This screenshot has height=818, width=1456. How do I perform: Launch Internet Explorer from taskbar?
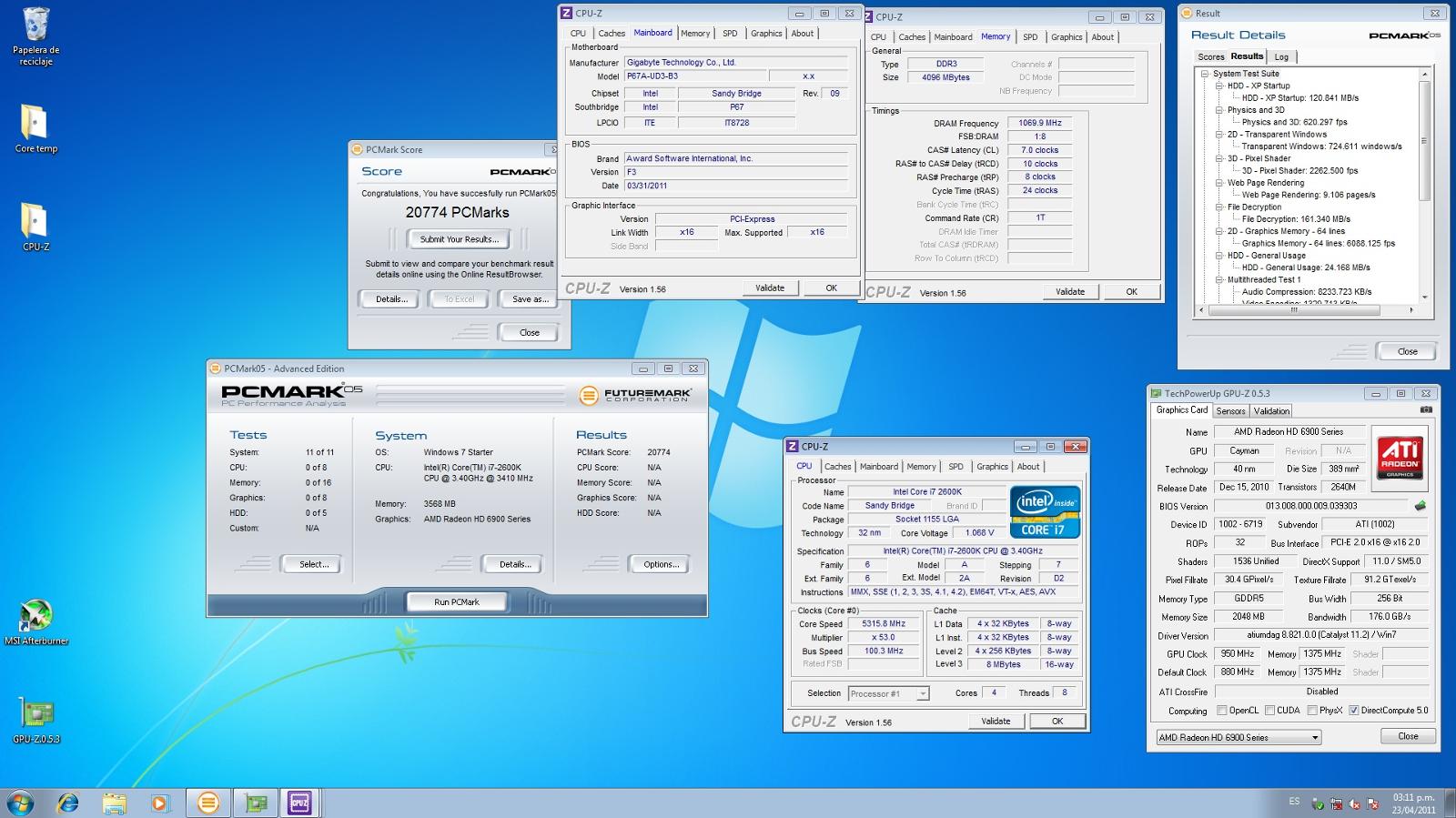coord(67,803)
